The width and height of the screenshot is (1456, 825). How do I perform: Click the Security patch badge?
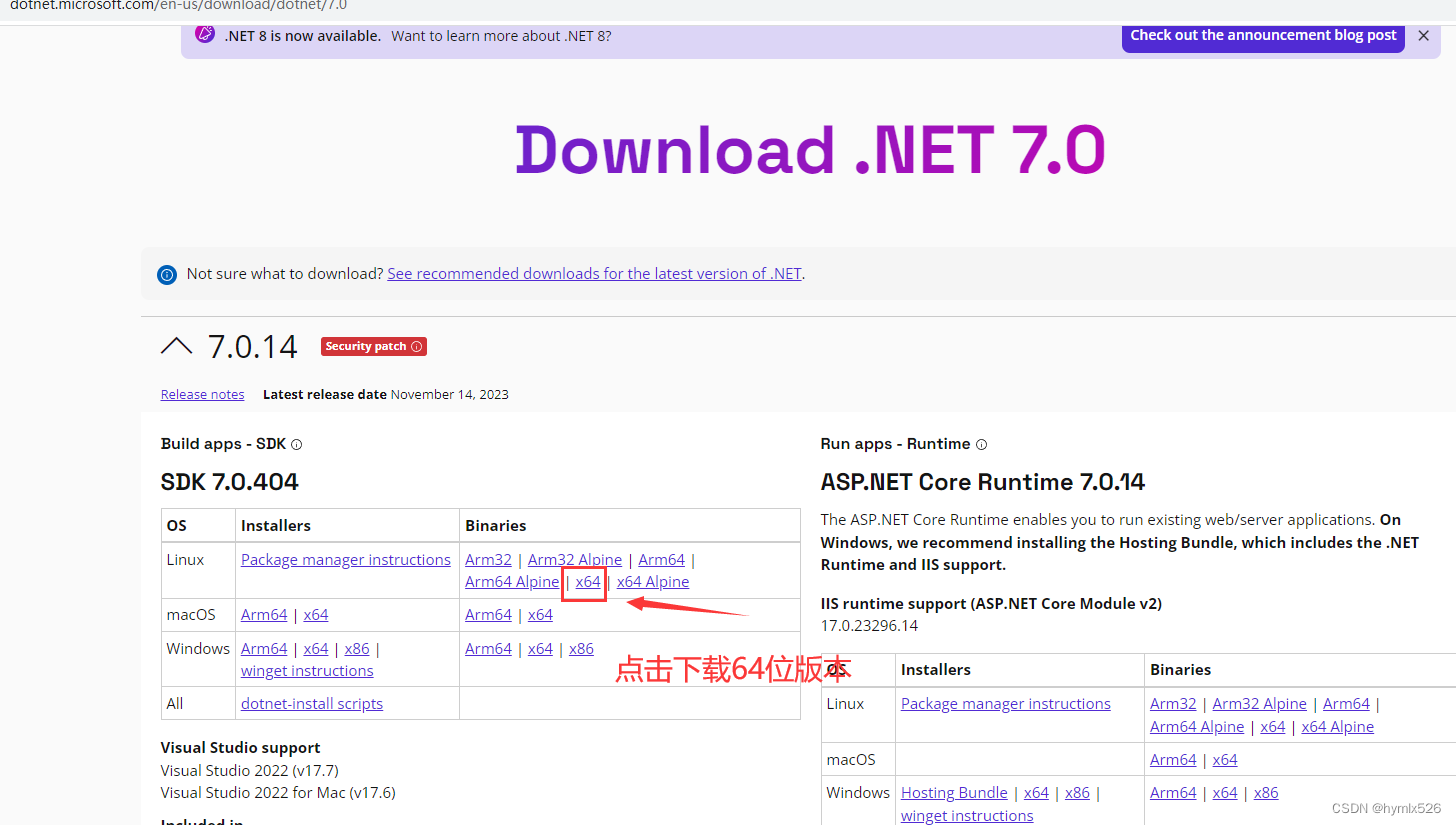click(x=374, y=346)
